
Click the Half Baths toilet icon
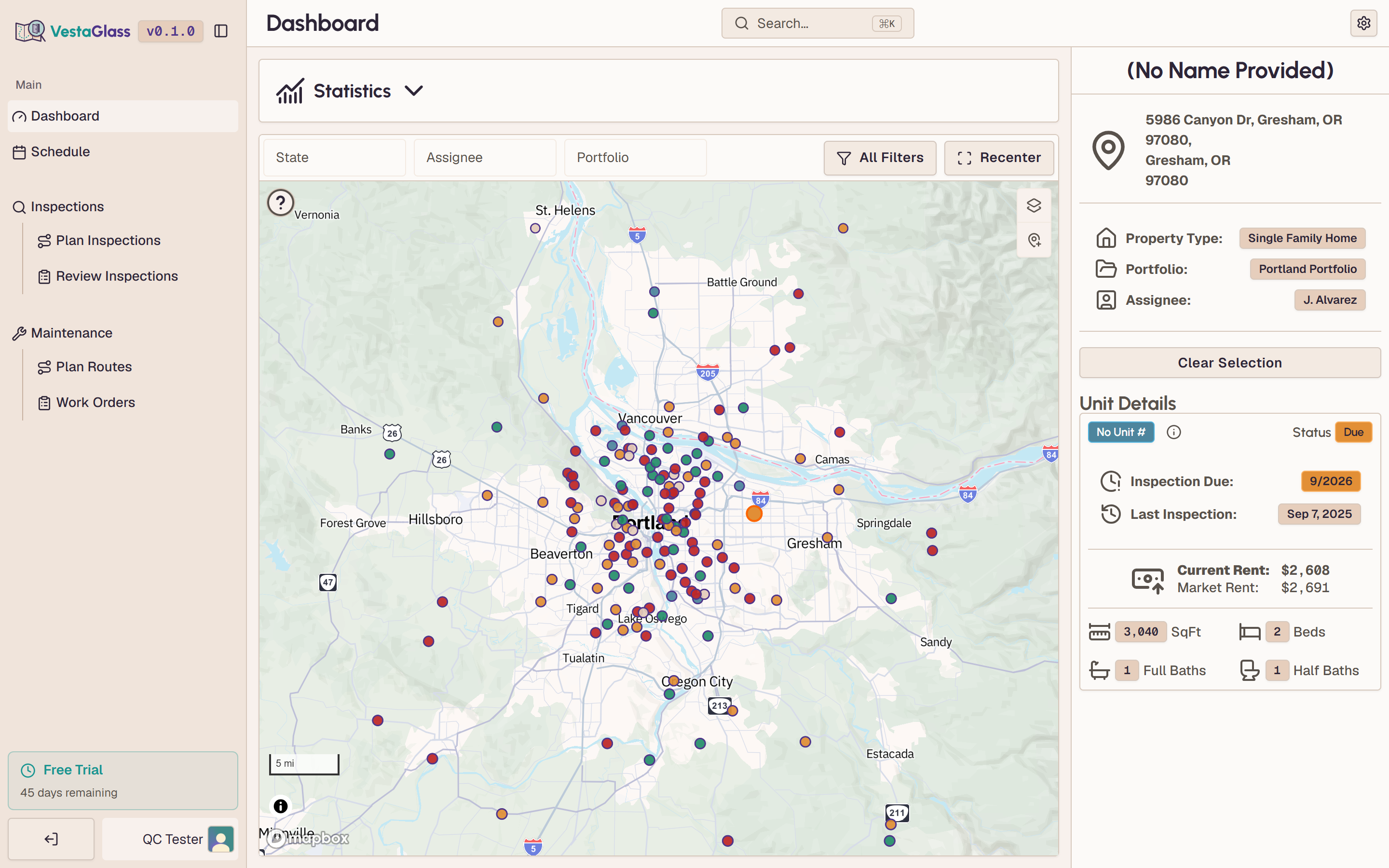[1250, 670]
